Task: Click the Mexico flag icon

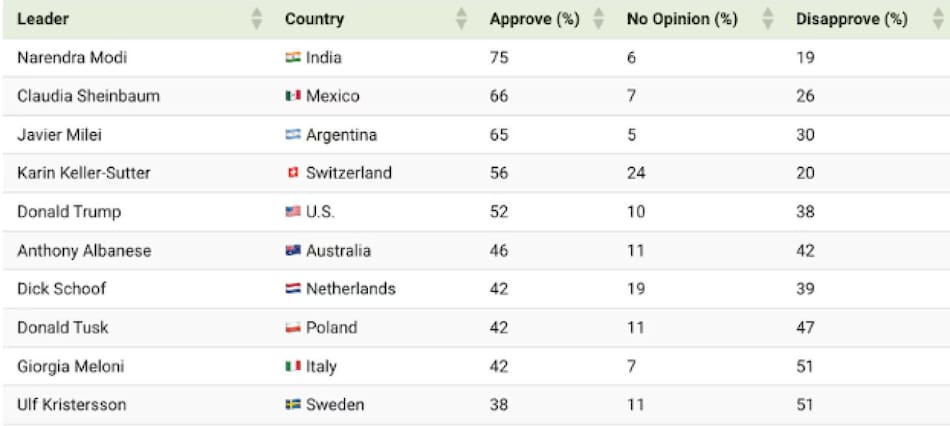Action: [293, 97]
